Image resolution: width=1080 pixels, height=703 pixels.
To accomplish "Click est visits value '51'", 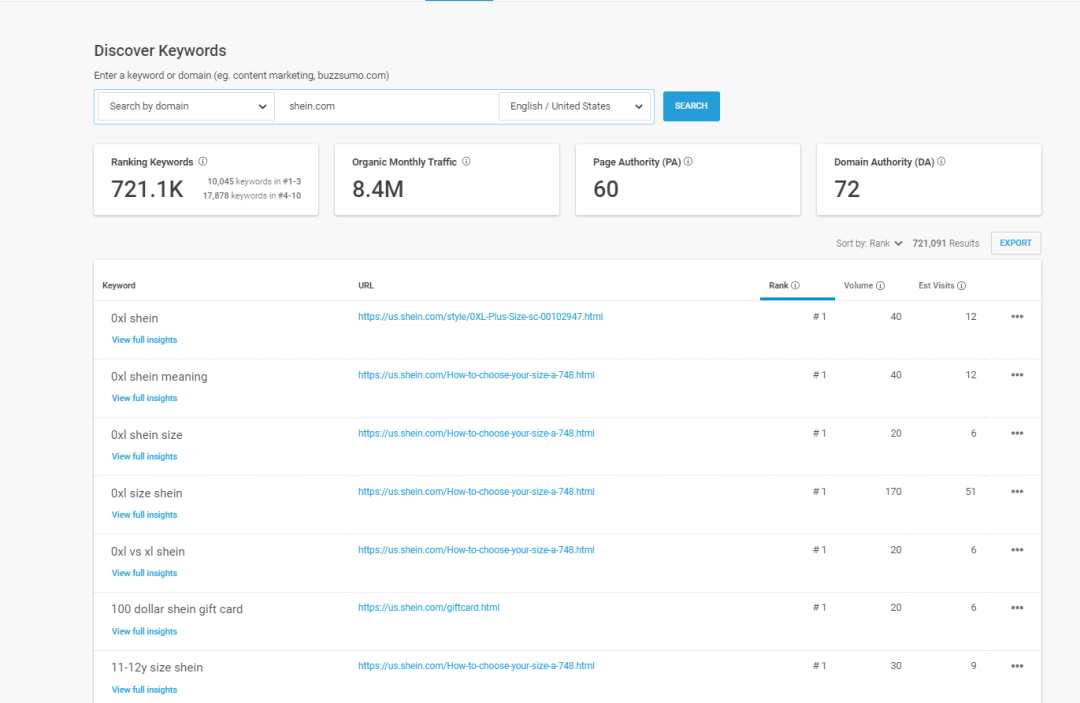I will click(970, 492).
